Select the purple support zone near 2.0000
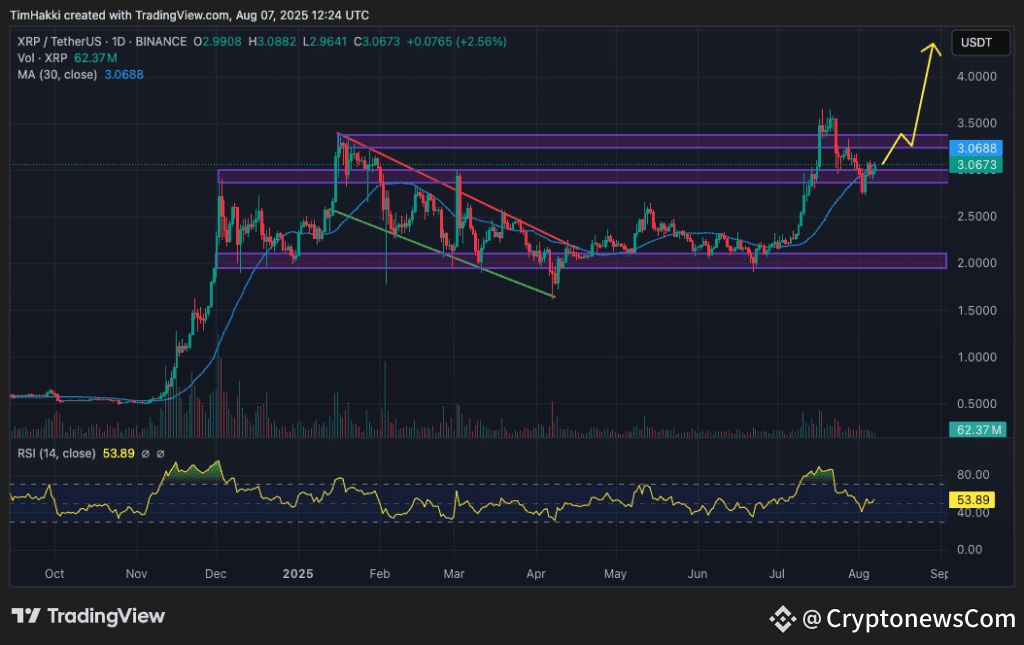The width and height of the screenshot is (1024, 645). click(x=581, y=260)
